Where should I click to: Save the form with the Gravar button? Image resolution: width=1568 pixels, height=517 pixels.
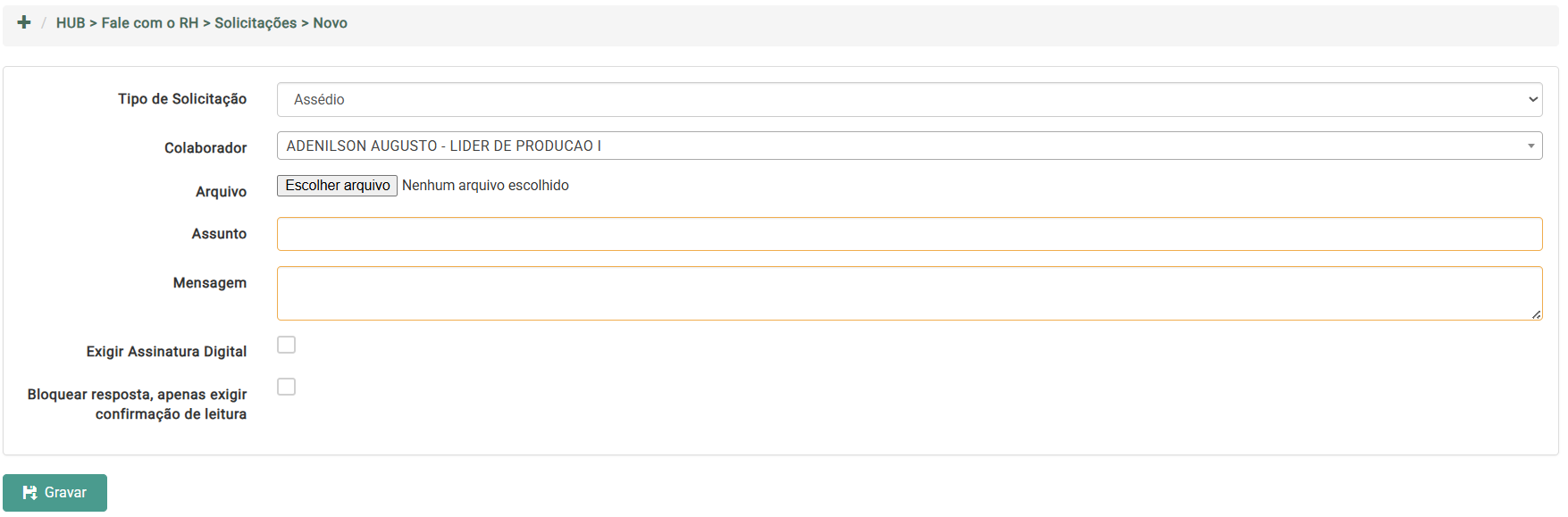coord(55,493)
